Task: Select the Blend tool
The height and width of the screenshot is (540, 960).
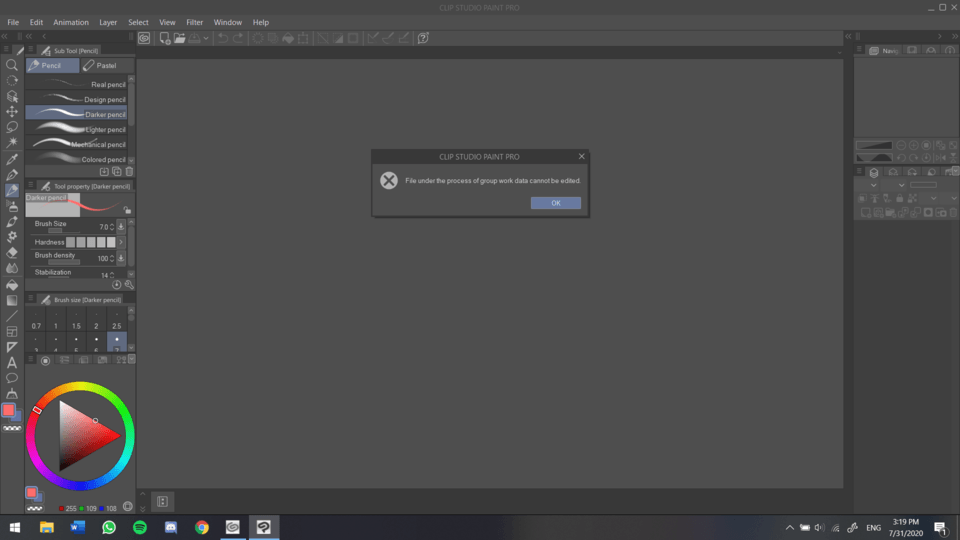Action: click(12, 268)
